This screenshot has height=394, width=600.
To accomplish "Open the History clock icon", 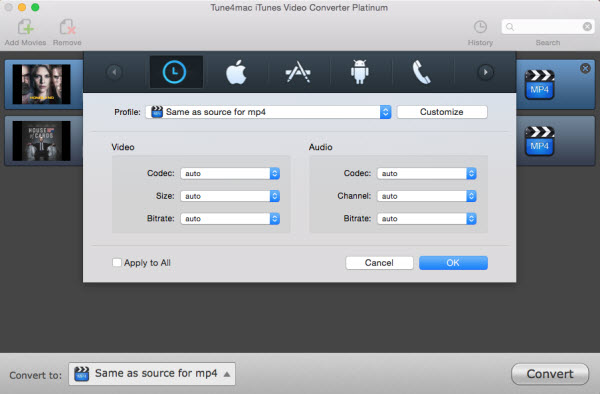I will (480, 27).
